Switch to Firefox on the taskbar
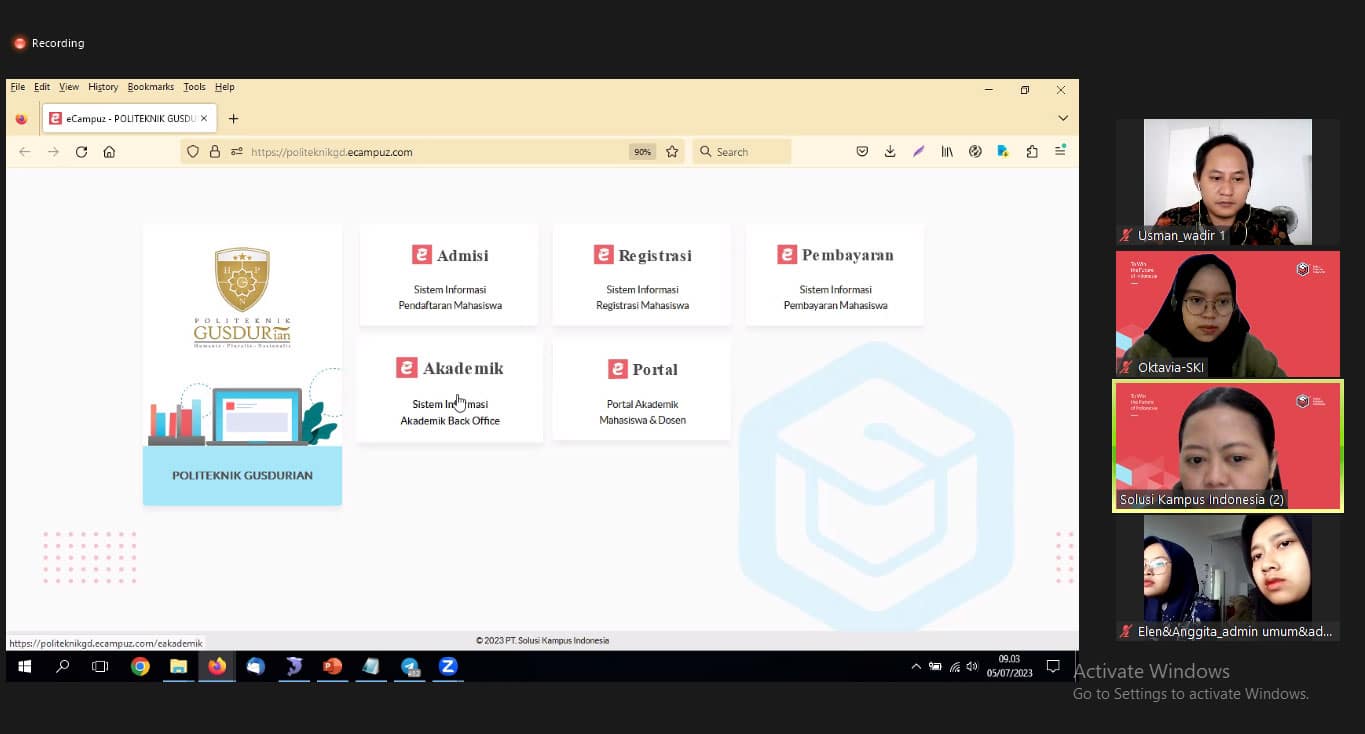Screen dimensions: 1365x734 tap(217, 667)
